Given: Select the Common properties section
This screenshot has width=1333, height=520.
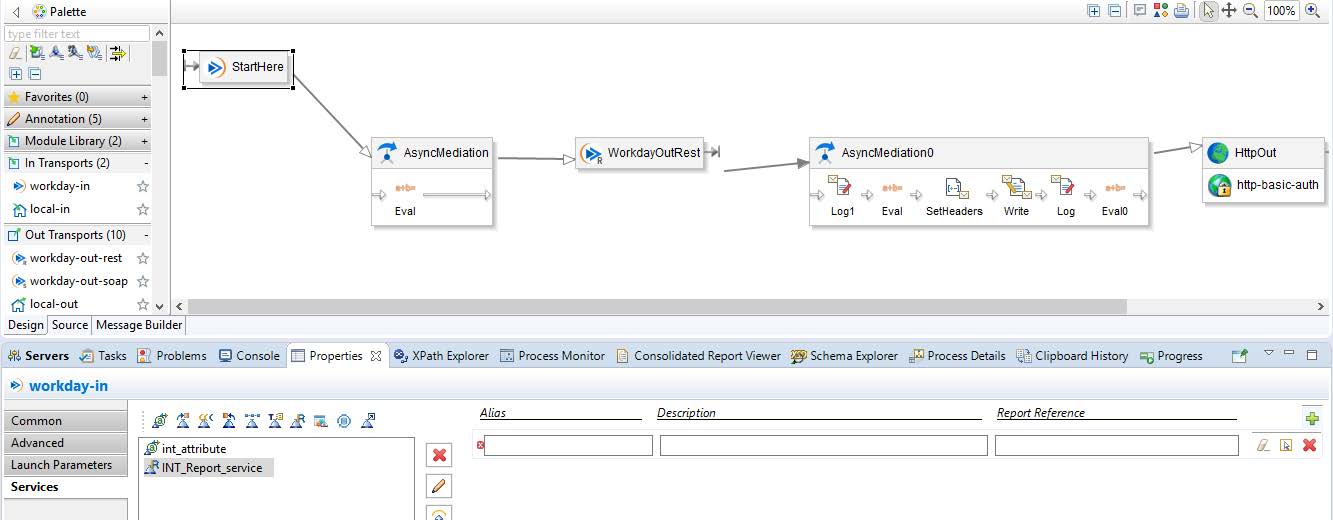Looking at the screenshot, I should (x=65, y=421).
